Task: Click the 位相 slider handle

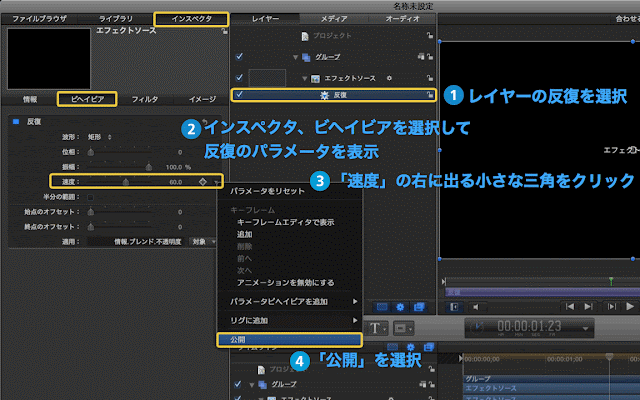Action: coord(91,152)
